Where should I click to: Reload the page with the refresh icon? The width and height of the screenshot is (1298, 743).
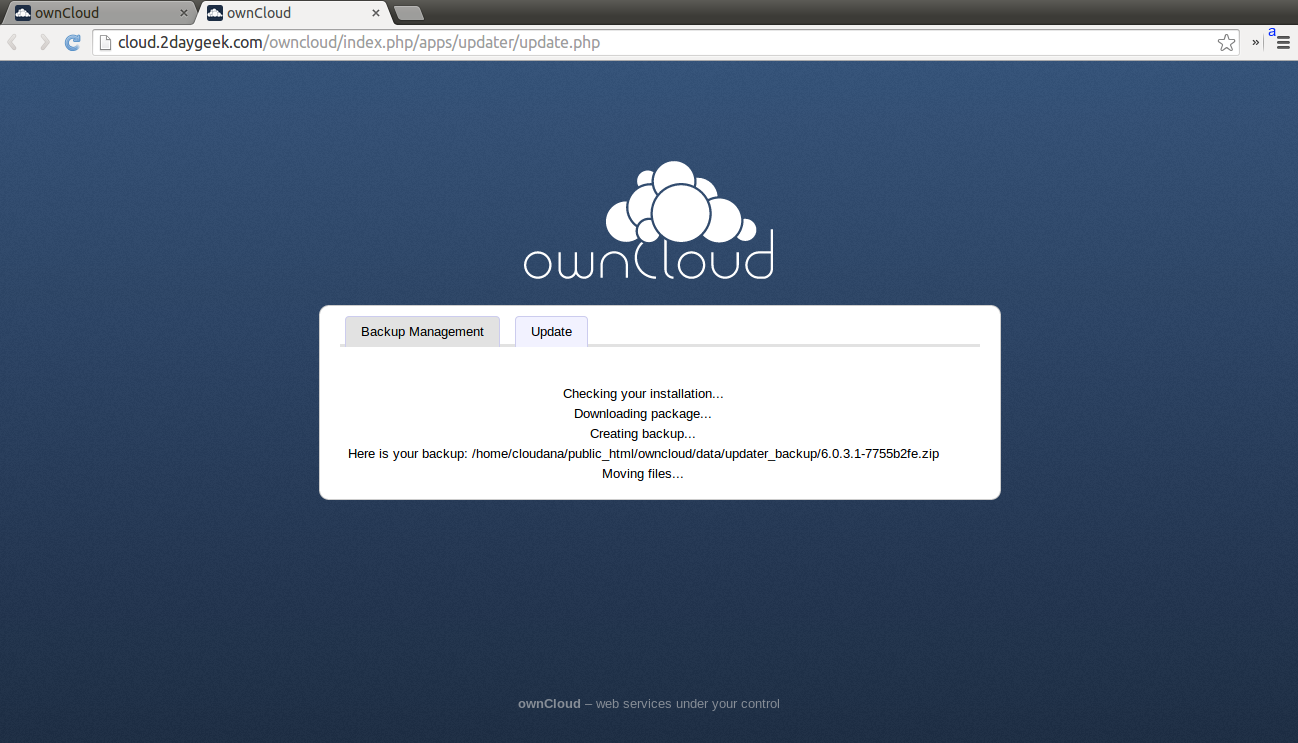(72, 42)
